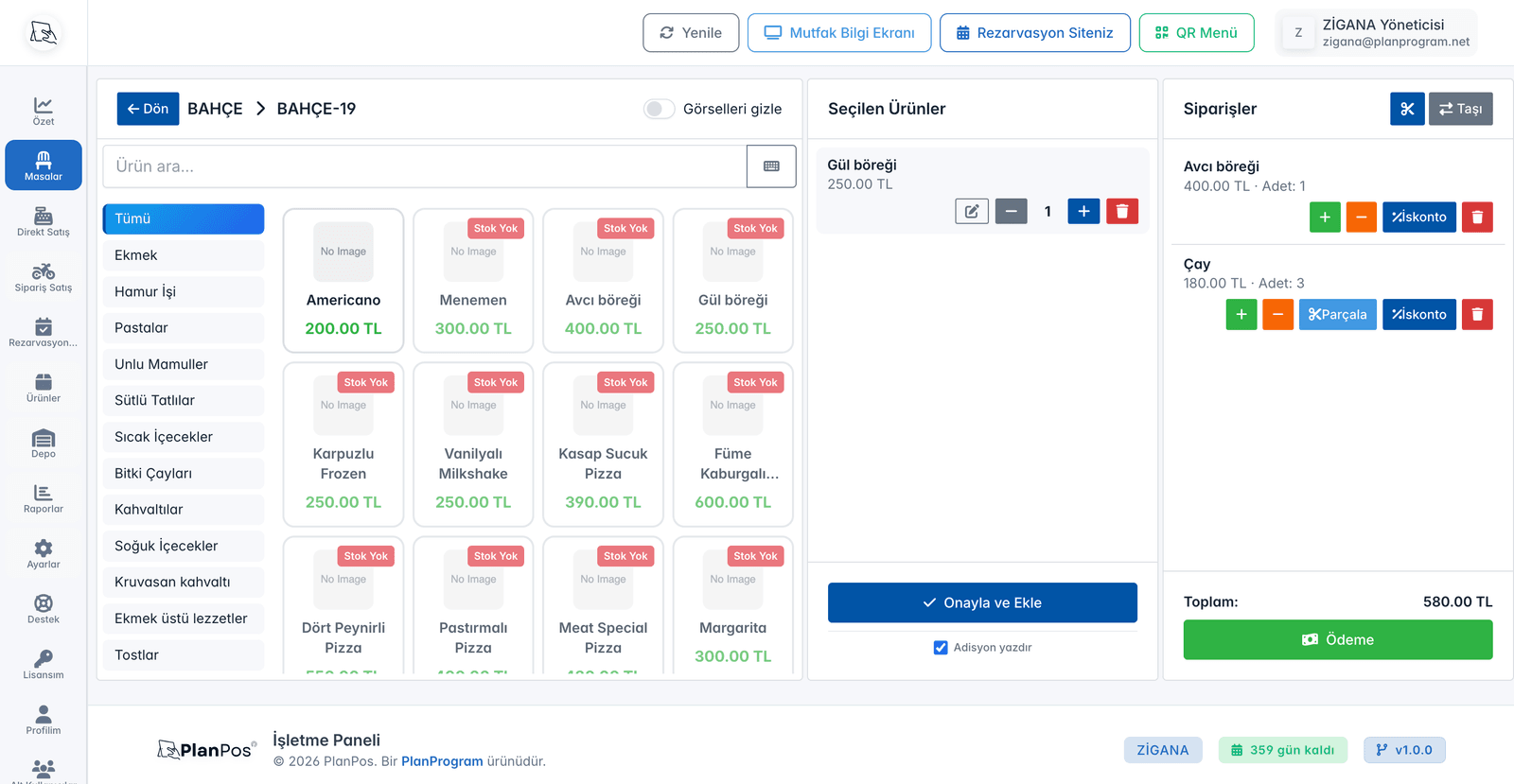Screen dimensions: 1514x784
Task: Click the green Ödeme button
Action: 1338,640
